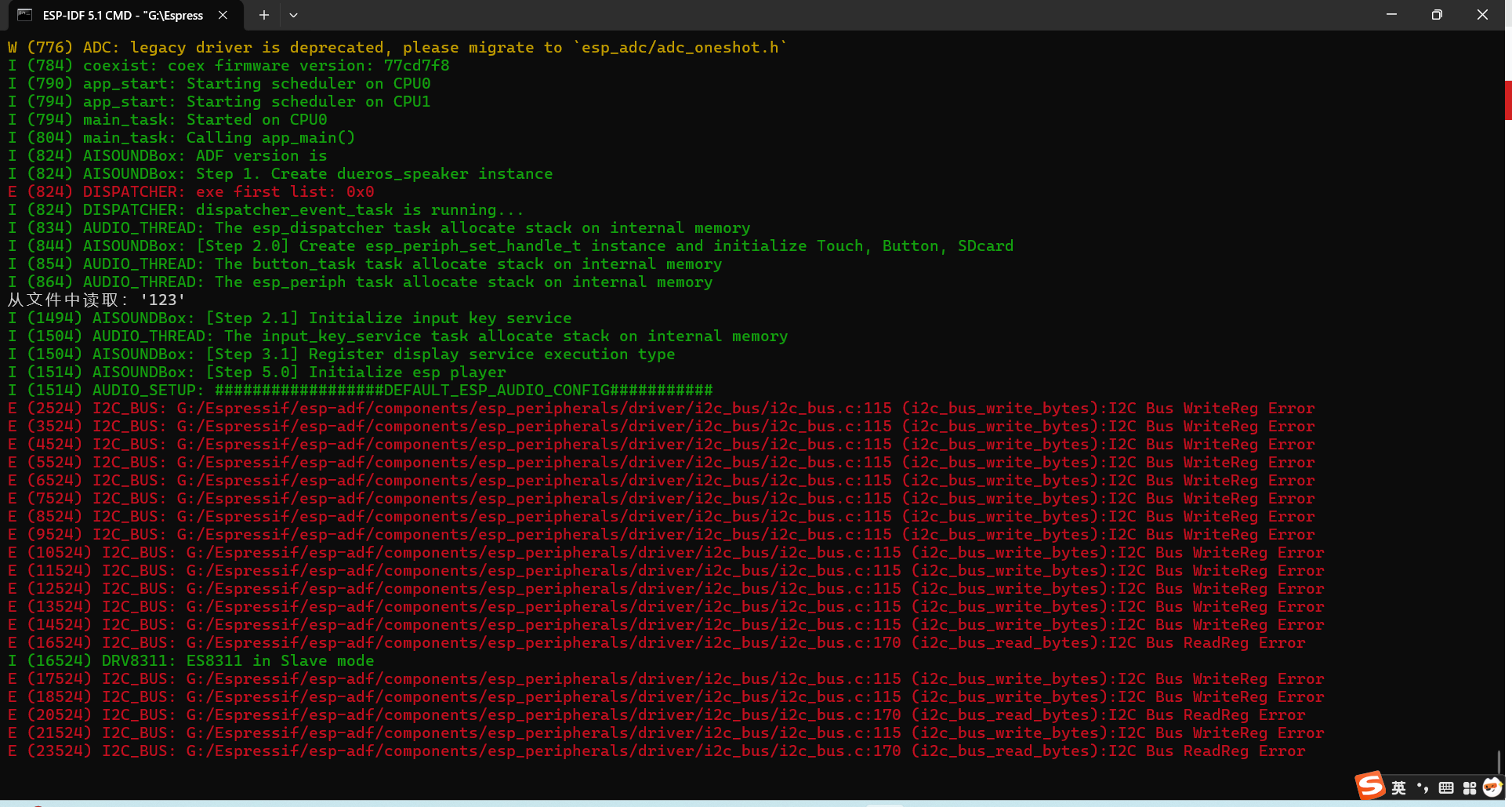Open a new terminal tab
This screenshot has width=1512, height=807.
pos(264,15)
